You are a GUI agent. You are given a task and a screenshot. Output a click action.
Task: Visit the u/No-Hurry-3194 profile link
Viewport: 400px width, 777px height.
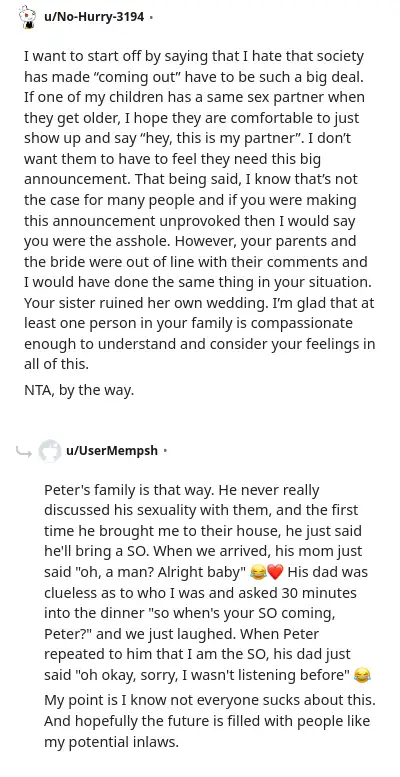(x=94, y=17)
